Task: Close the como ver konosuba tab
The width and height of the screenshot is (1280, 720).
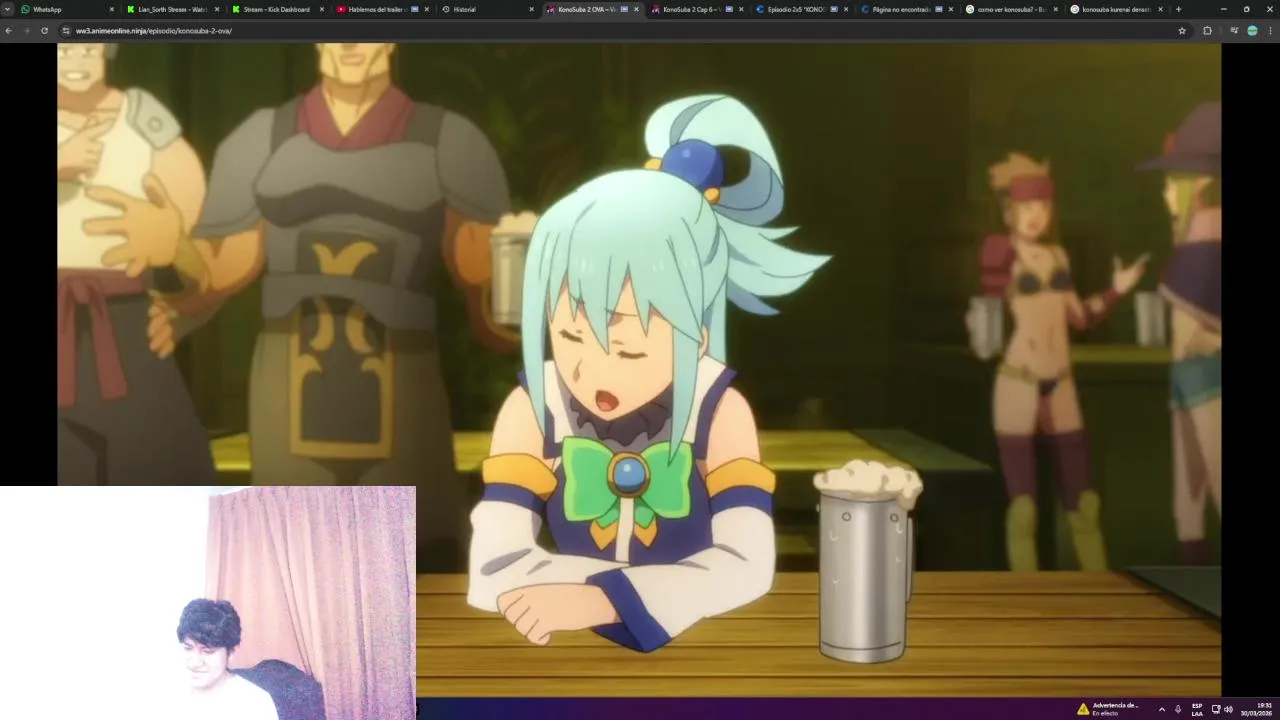Action: tap(1056, 9)
